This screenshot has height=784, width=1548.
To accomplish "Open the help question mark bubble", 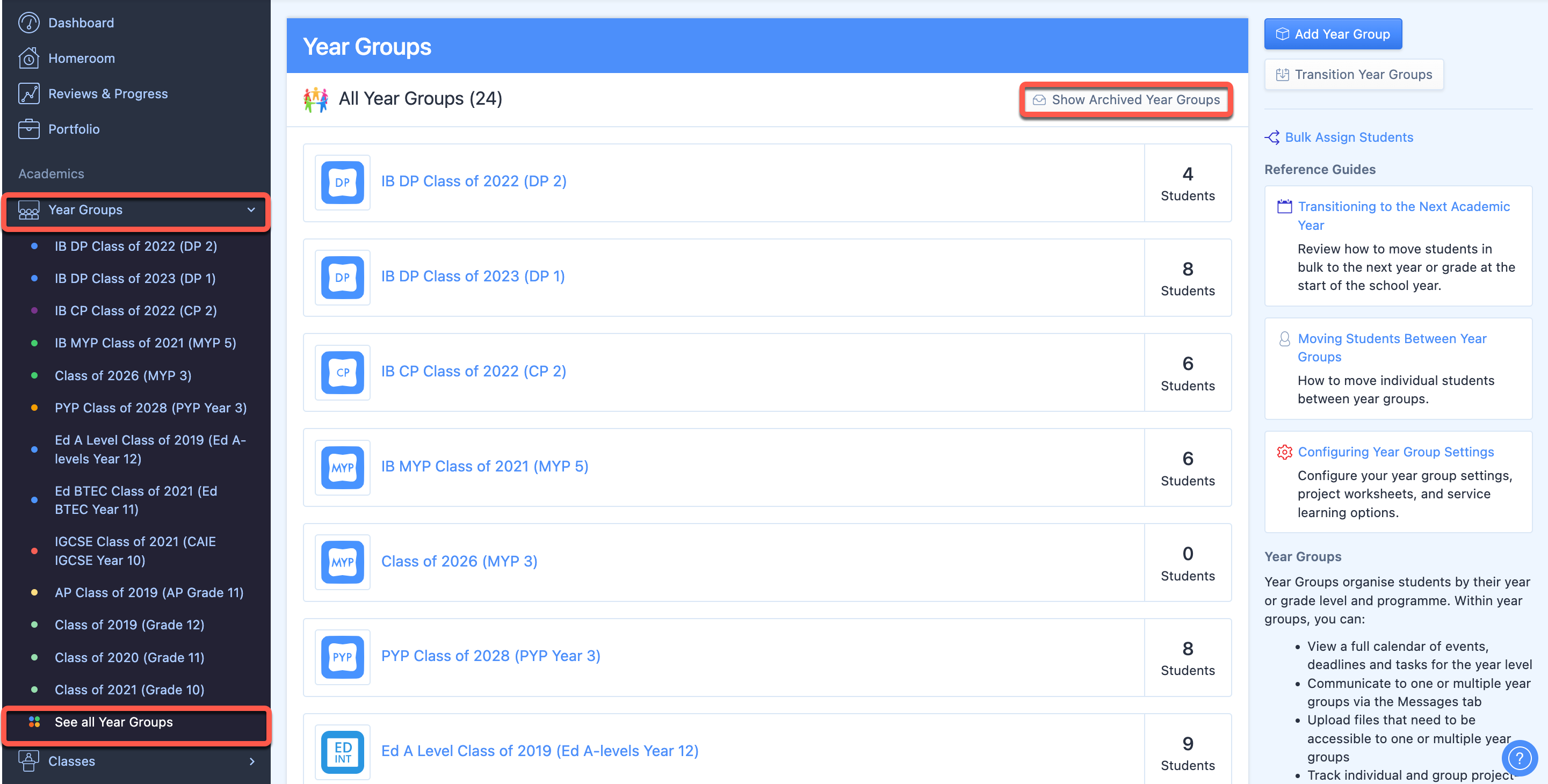I will 1520,758.
